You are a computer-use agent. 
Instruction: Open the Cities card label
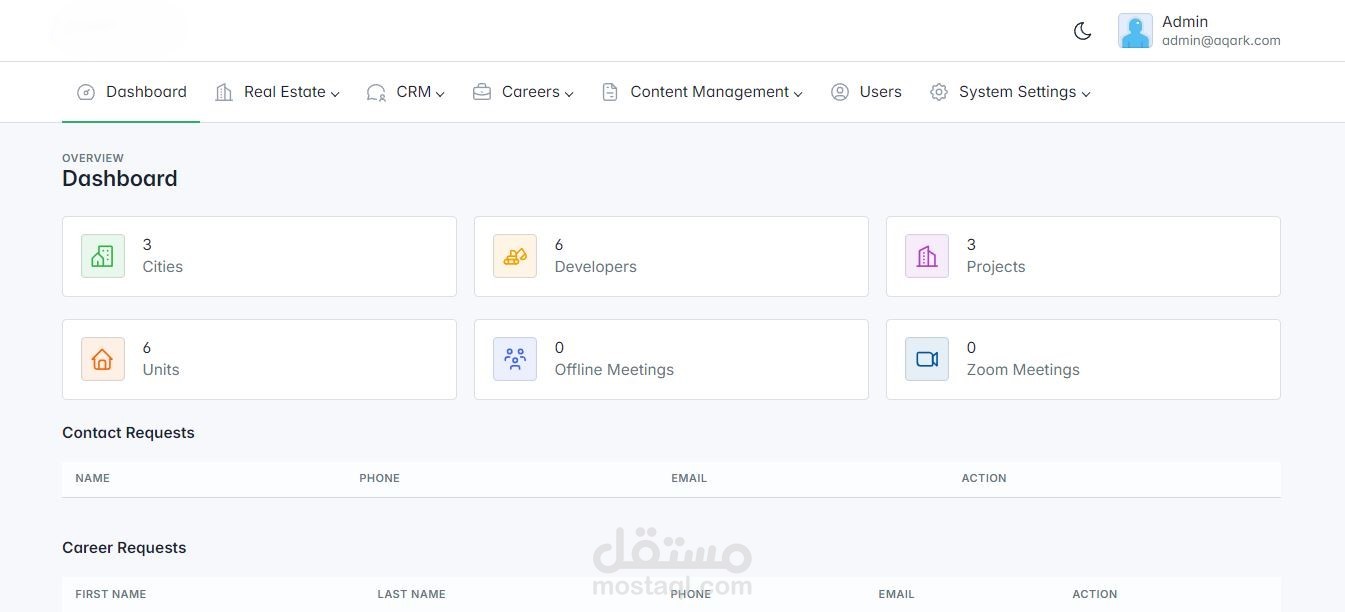tap(162, 267)
